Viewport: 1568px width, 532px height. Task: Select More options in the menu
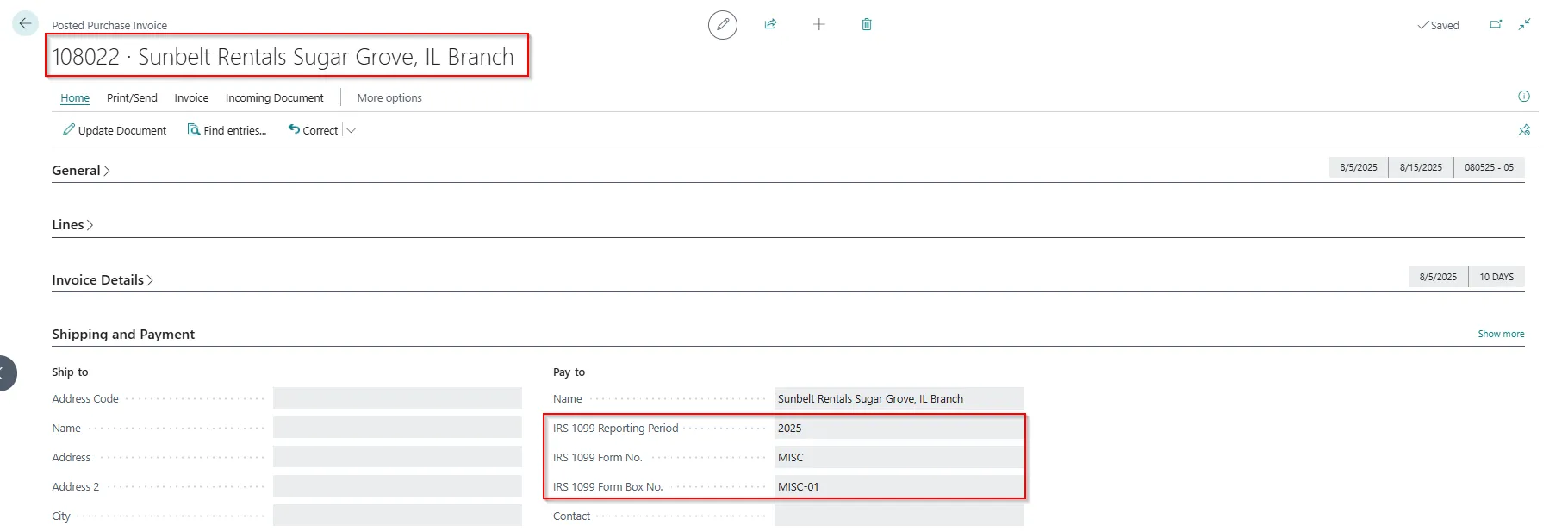point(389,98)
